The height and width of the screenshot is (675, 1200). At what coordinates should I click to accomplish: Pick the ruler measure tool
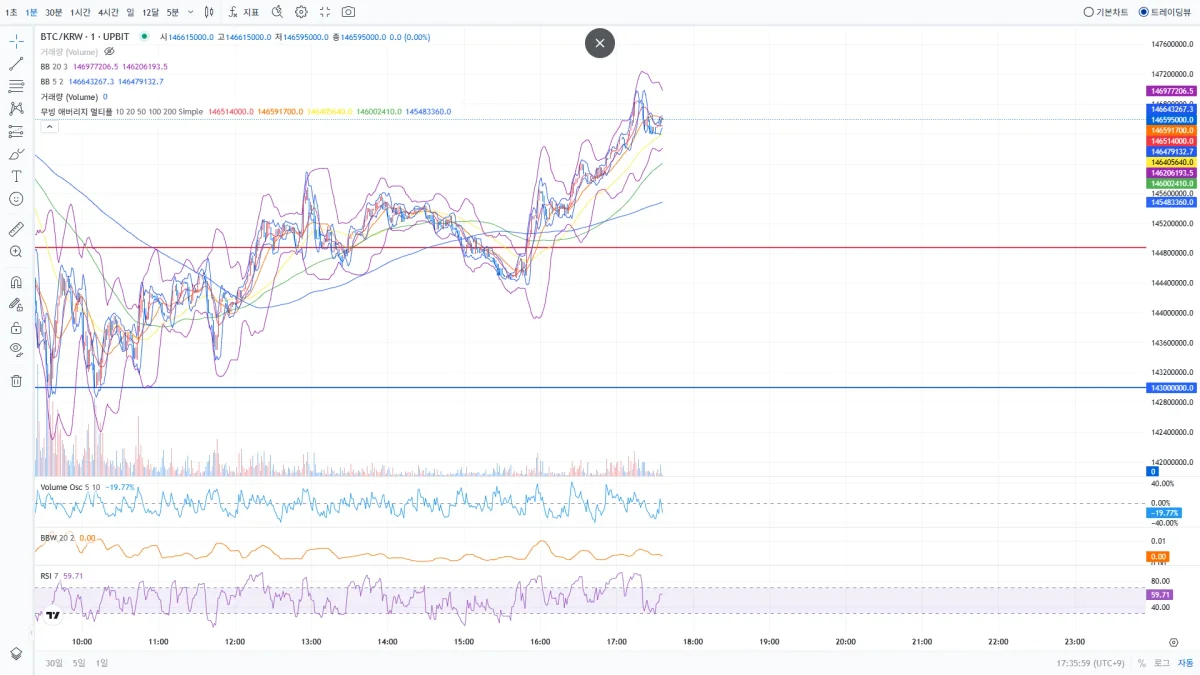(x=16, y=229)
